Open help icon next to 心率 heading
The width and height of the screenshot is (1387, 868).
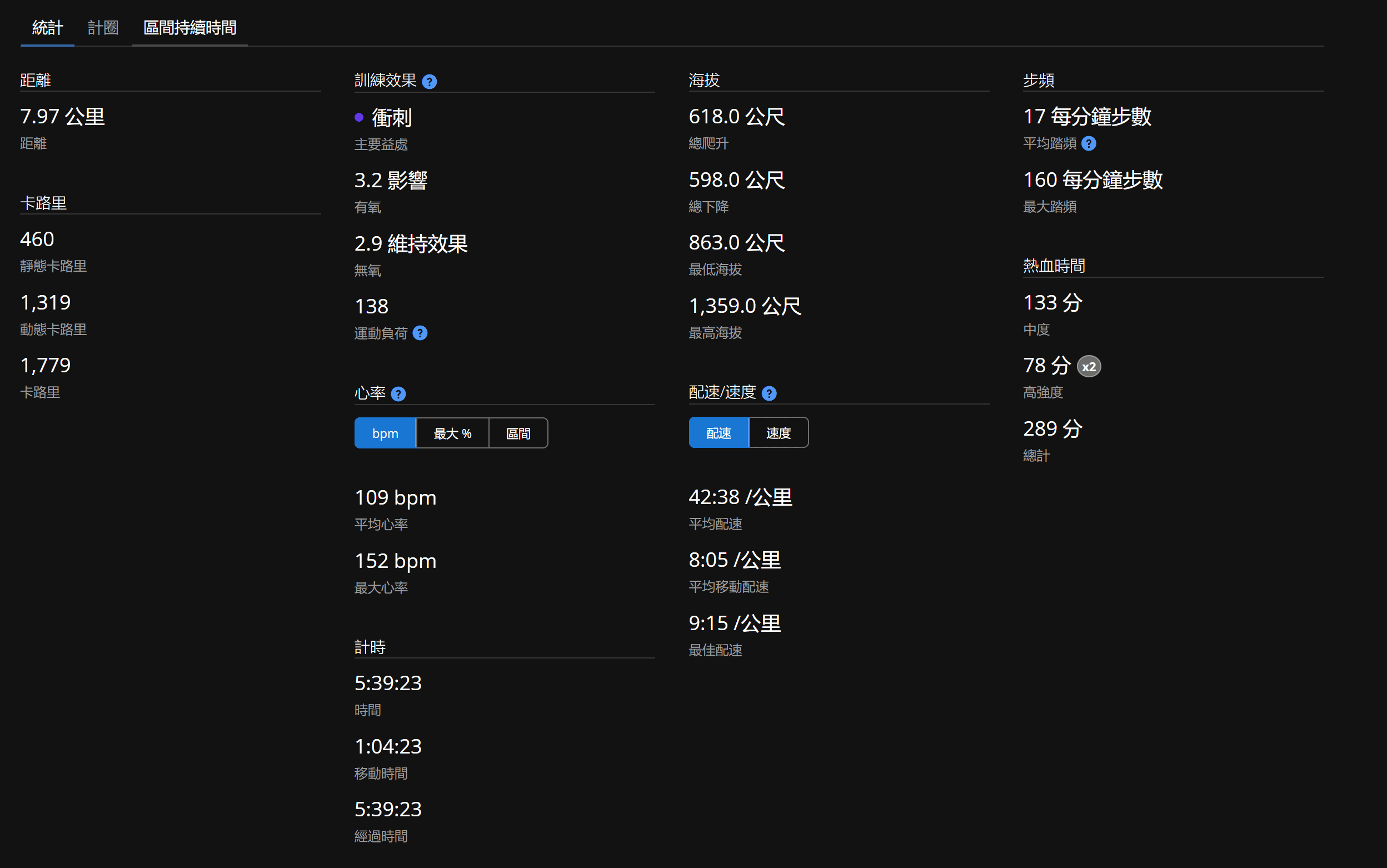(x=398, y=394)
